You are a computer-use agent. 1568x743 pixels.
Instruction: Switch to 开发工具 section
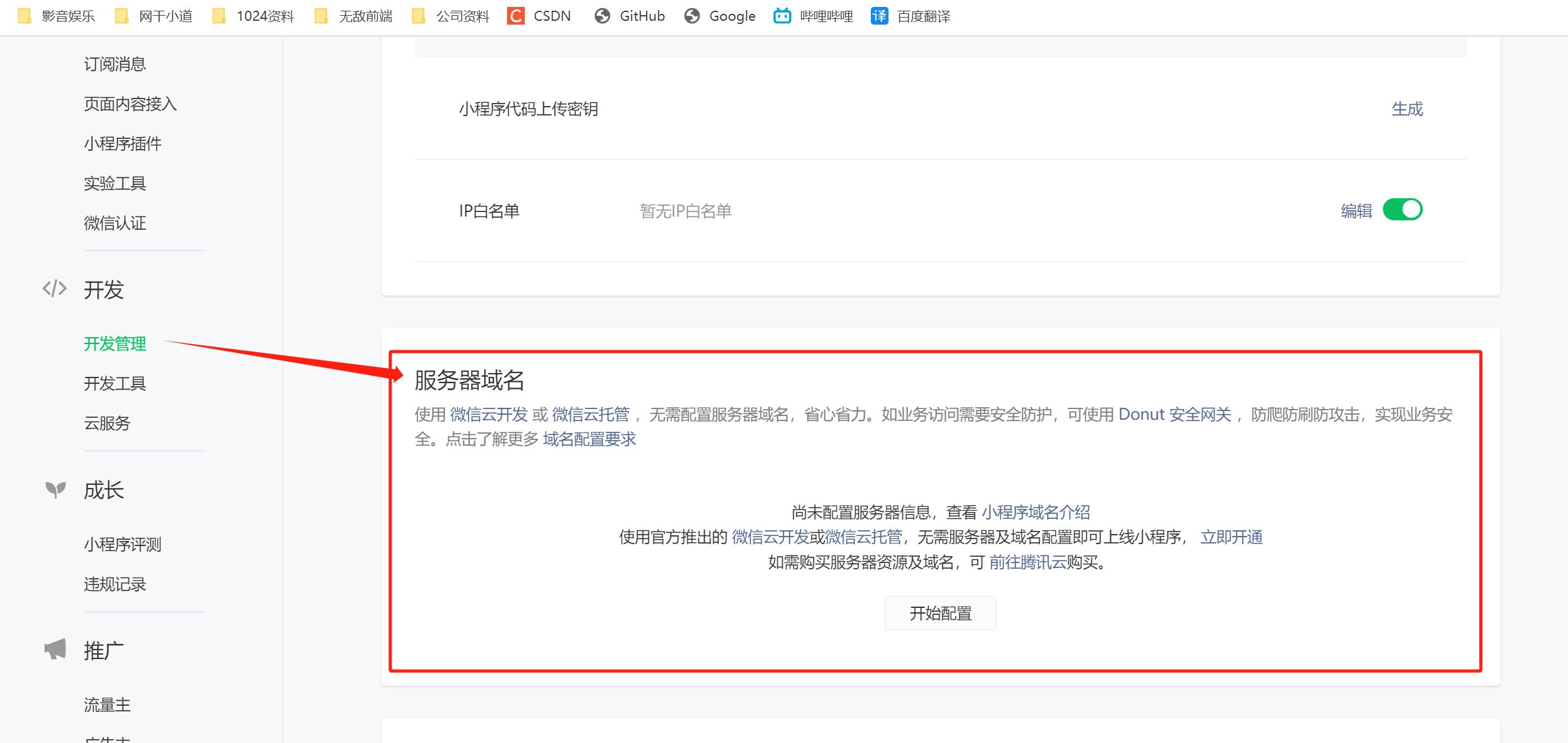click(x=115, y=383)
